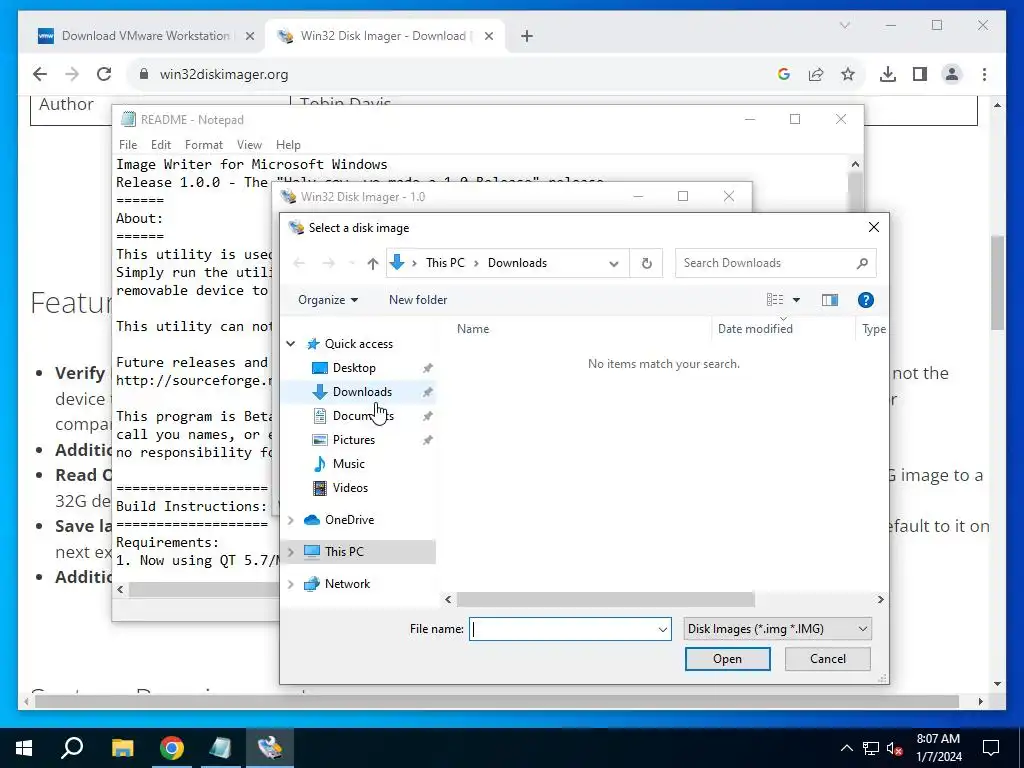
Task: Open the address bar history dropdown
Action: [614, 263]
